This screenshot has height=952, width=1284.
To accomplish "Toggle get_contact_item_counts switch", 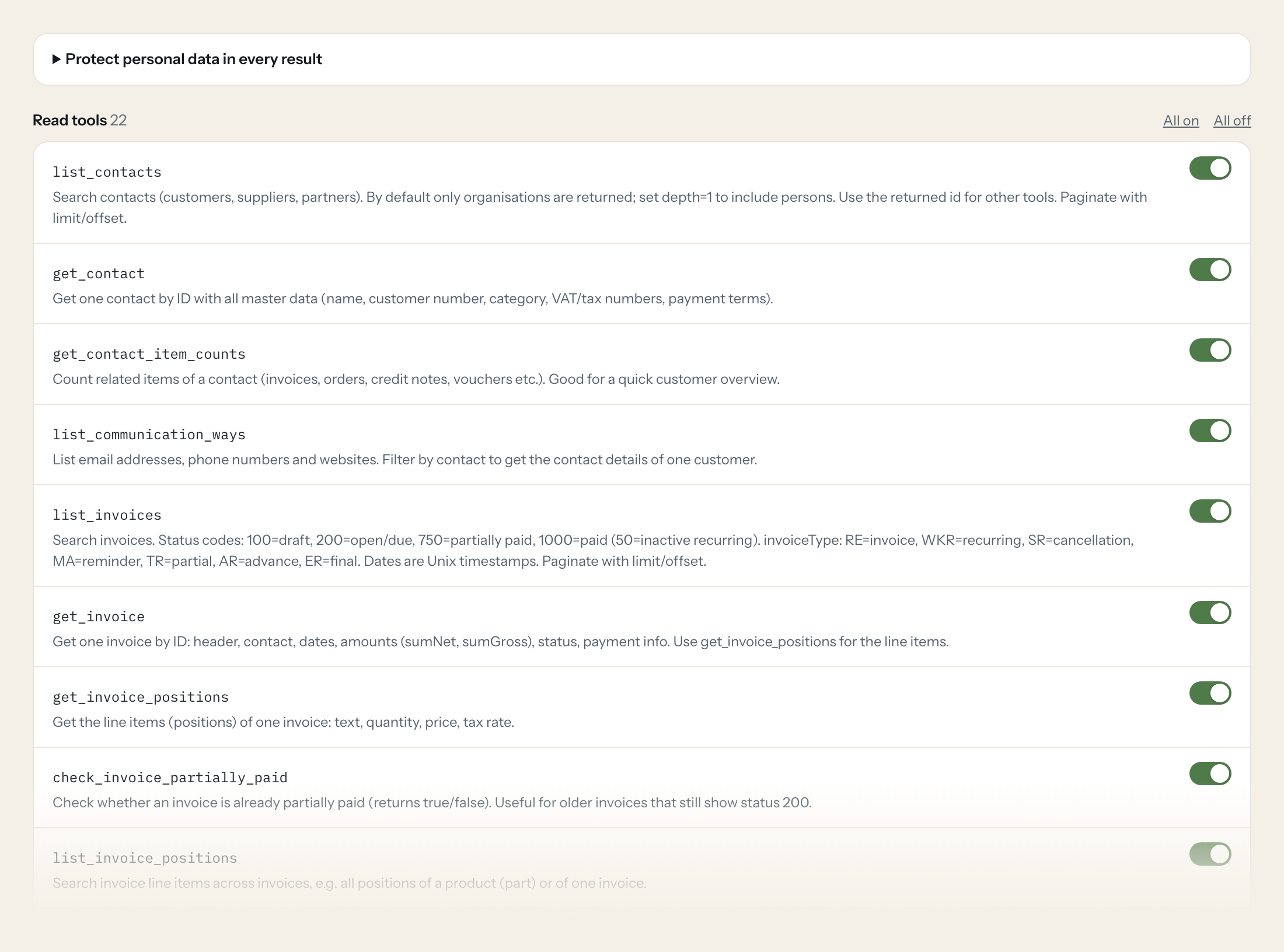I will click(x=1210, y=350).
